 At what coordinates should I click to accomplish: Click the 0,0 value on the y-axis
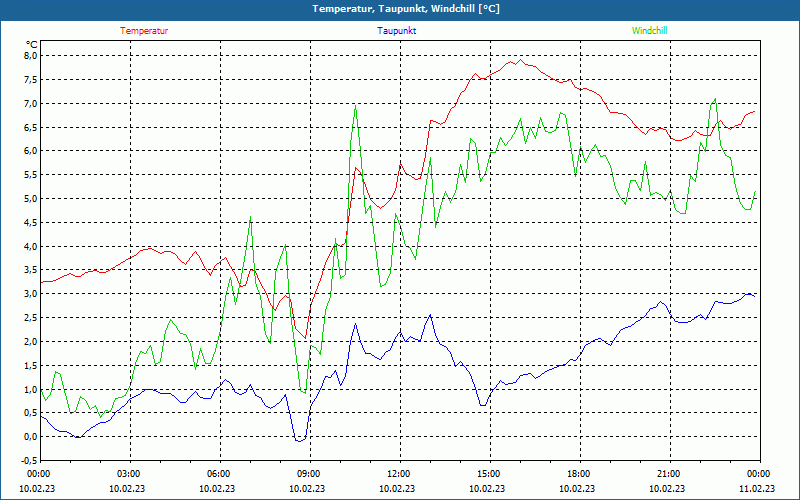point(30,437)
